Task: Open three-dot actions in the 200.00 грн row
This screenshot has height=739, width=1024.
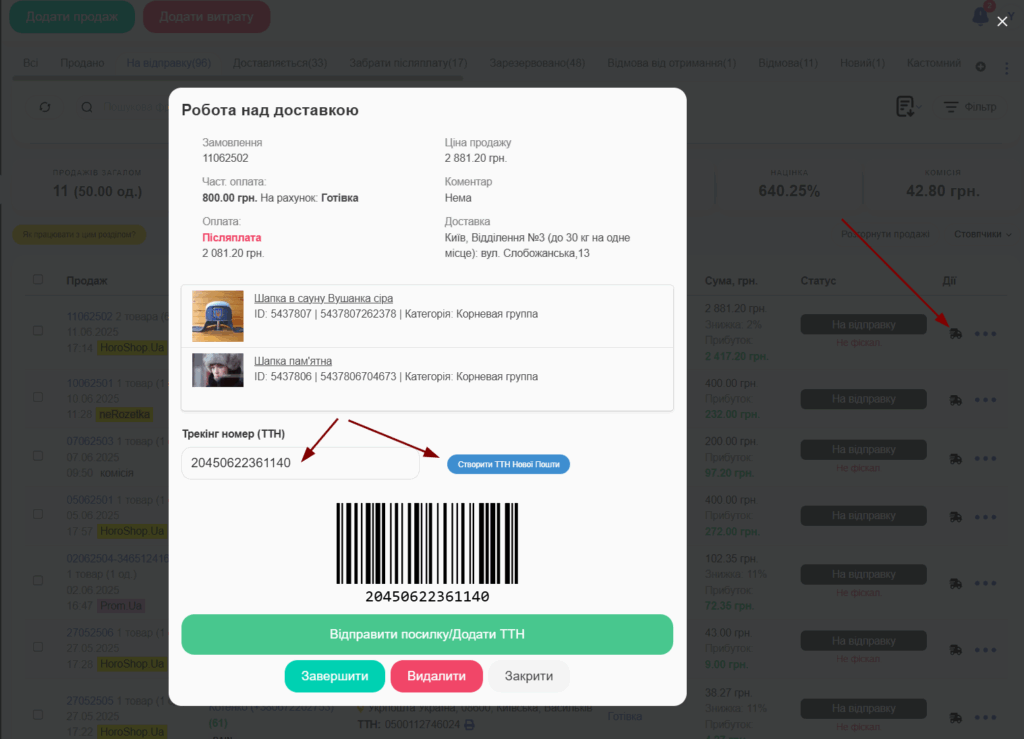Action: coord(985,458)
